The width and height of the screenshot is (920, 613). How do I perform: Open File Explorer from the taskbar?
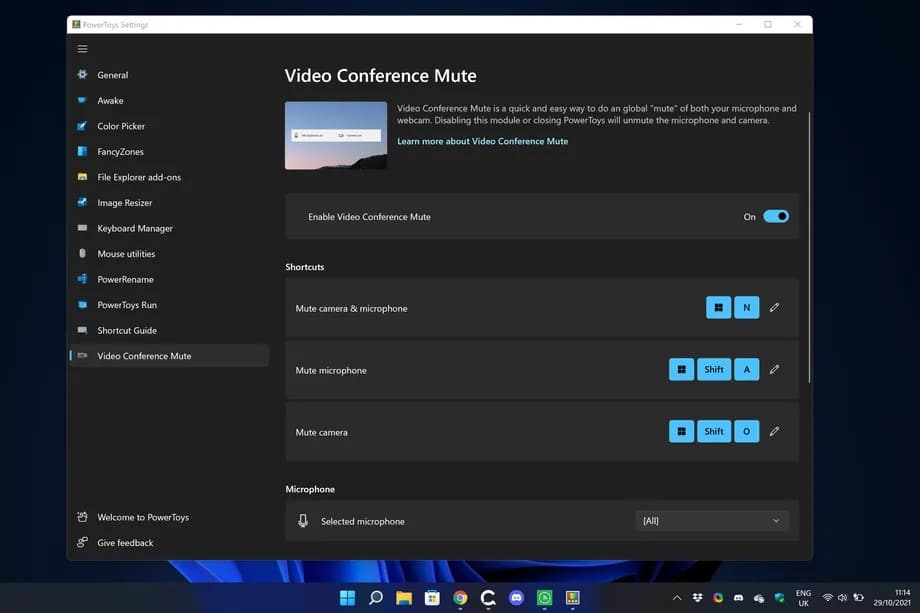pyautogui.click(x=404, y=598)
